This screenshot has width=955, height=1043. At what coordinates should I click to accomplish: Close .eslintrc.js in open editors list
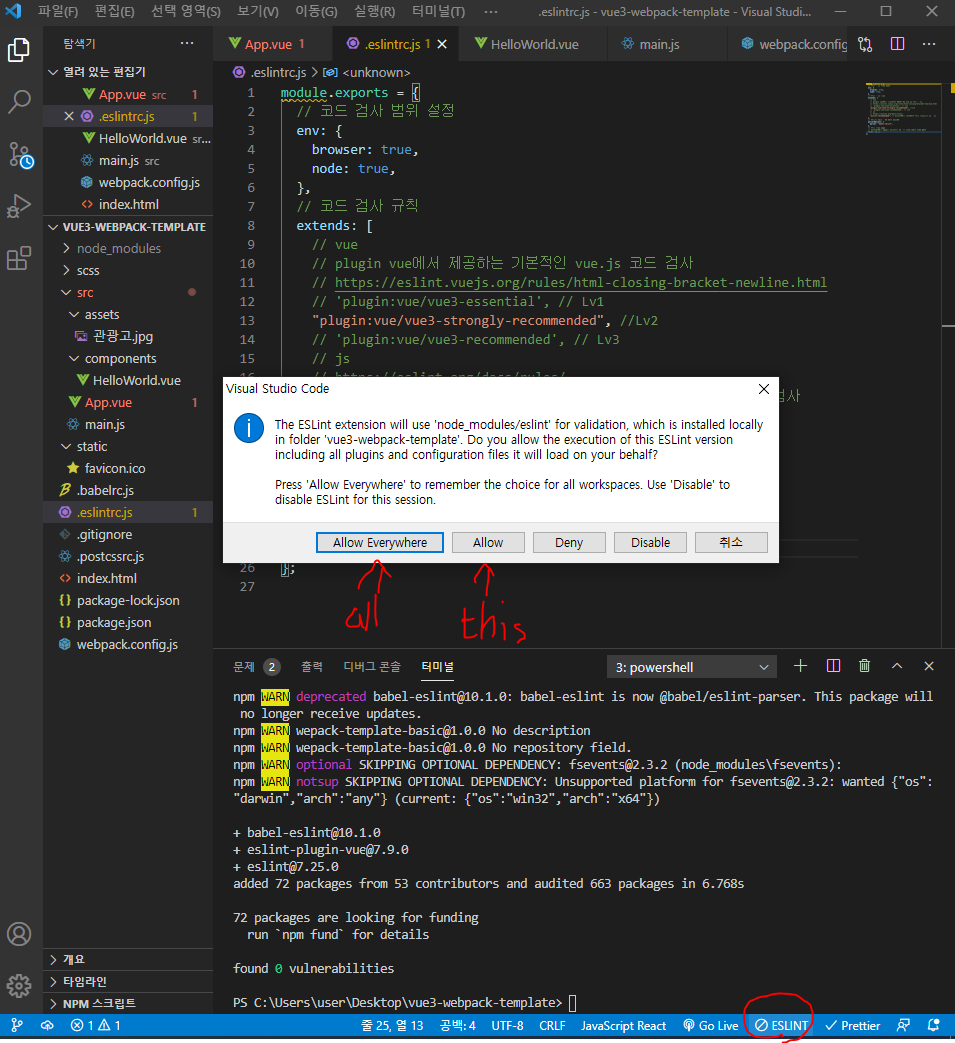point(68,116)
